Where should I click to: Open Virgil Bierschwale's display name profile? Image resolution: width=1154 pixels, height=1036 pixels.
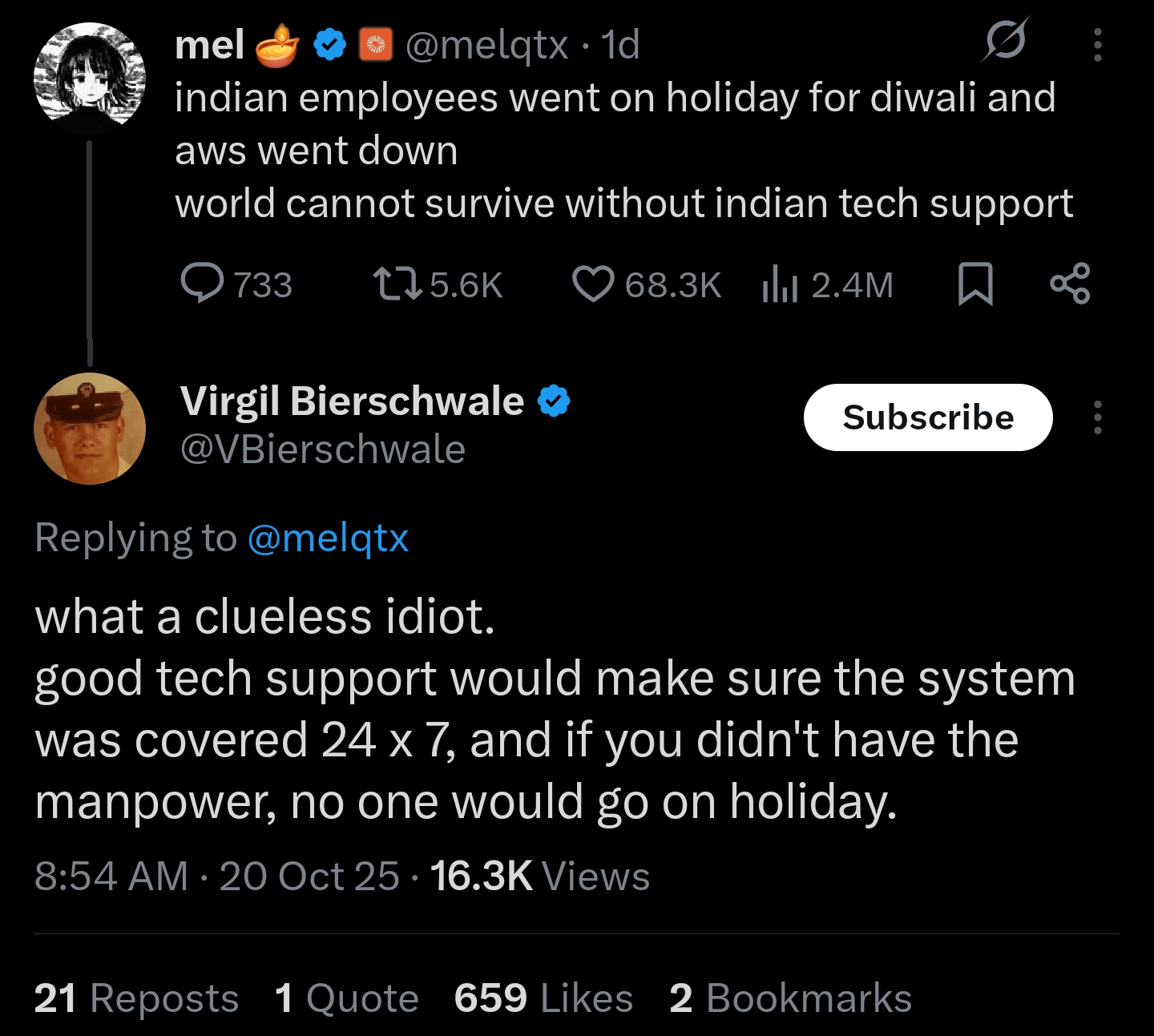pyautogui.click(x=352, y=401)
